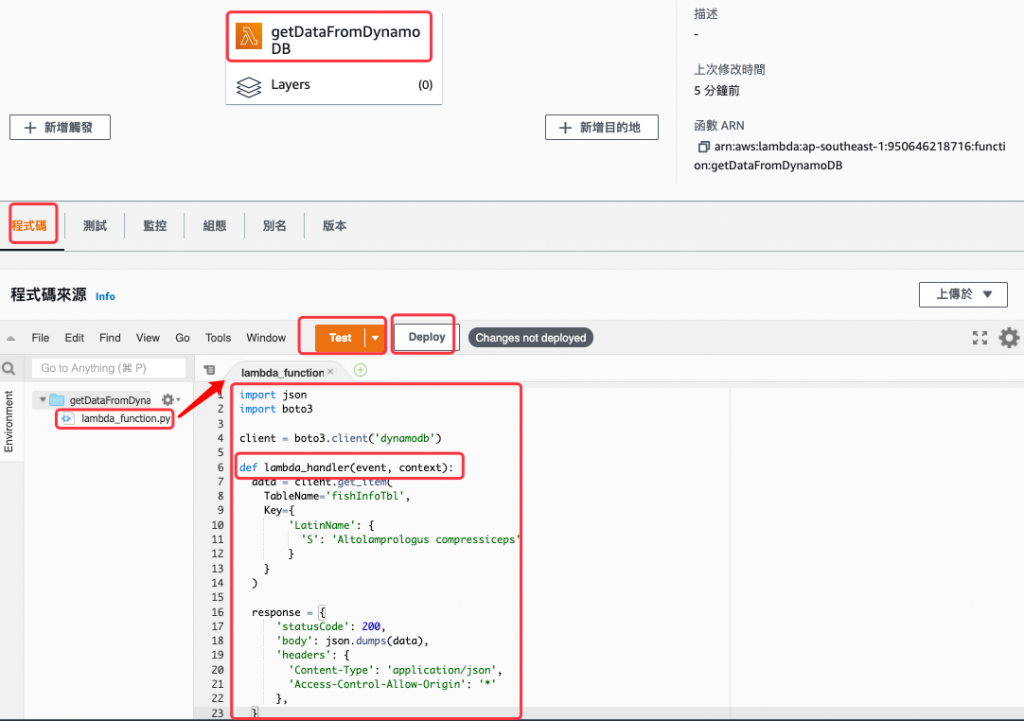Click the getDataFromDyna folder icon
This screenshot has width=1024, height=721.
coord(57,400)
